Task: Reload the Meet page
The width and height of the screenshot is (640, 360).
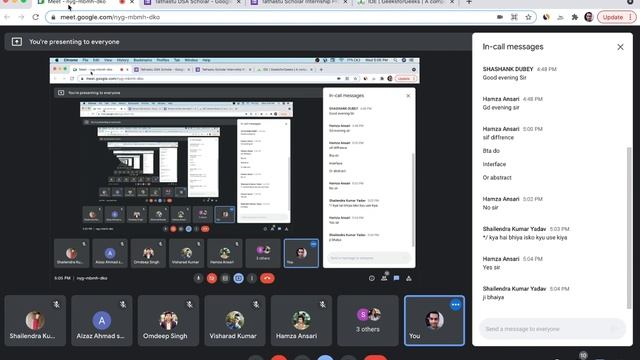Action: pos(36,17)
